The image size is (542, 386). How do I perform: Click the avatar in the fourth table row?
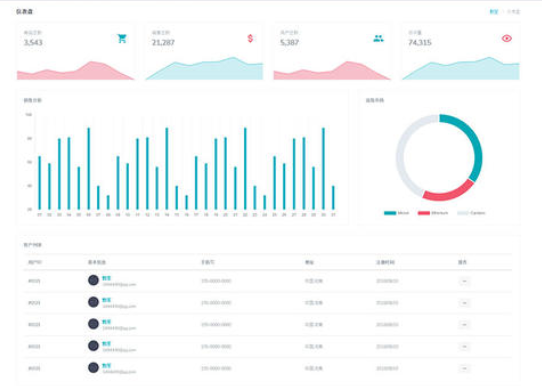pyautogui.click(x=93, y=346)
